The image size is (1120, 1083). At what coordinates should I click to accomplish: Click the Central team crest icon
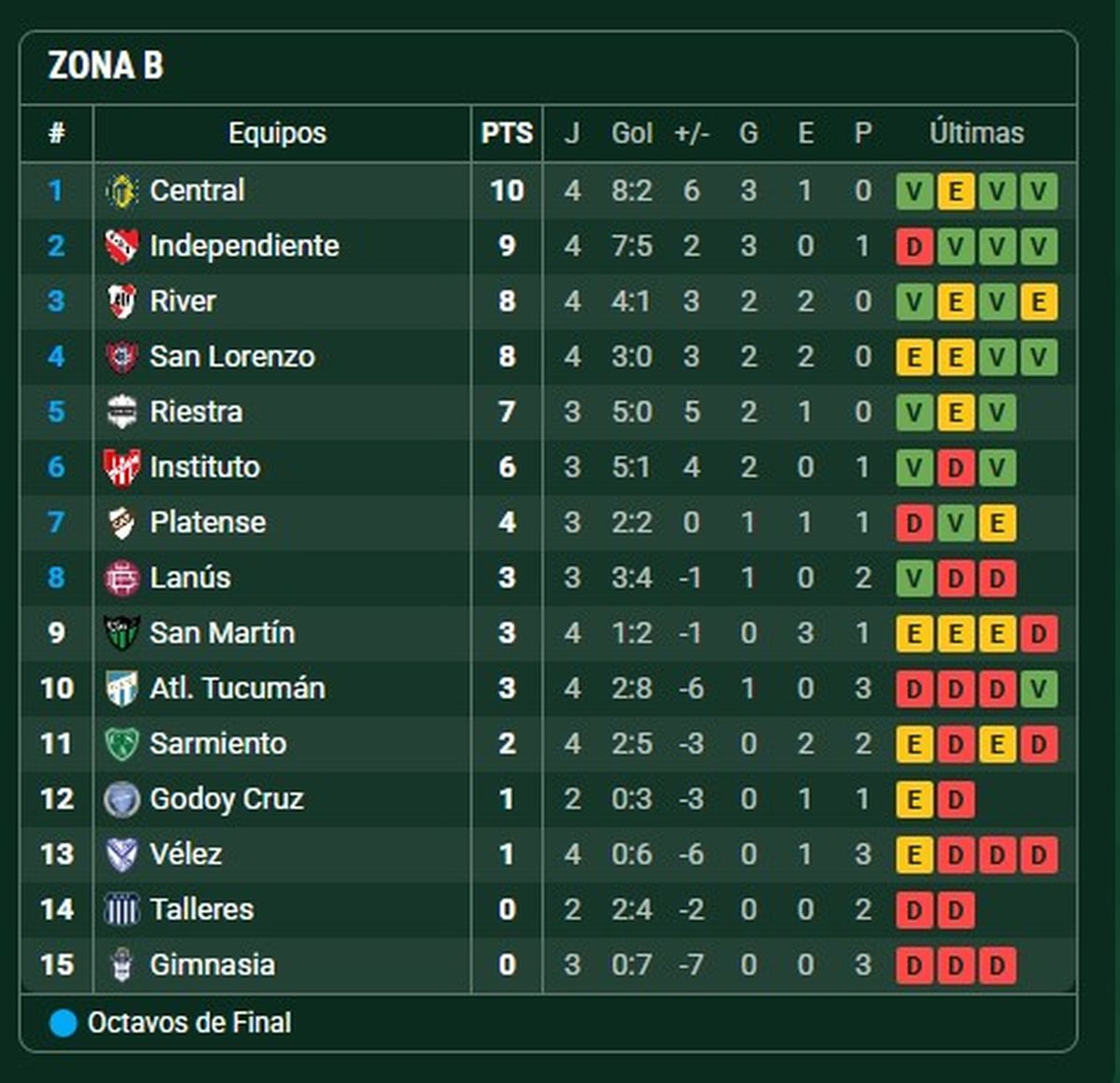point(121,191)
